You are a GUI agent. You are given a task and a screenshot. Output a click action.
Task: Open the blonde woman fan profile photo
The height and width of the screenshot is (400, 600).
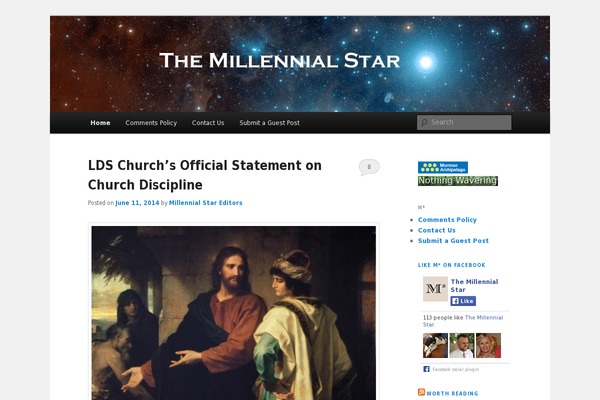click(x=488, y=345)
